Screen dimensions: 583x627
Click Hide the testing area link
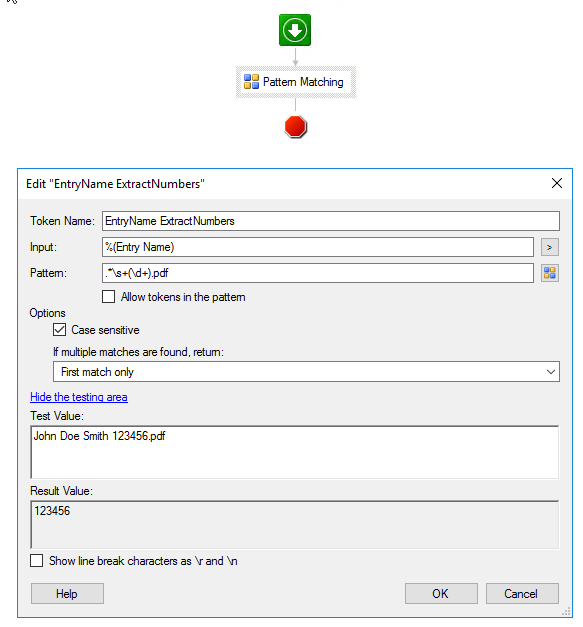coord(79,397)
